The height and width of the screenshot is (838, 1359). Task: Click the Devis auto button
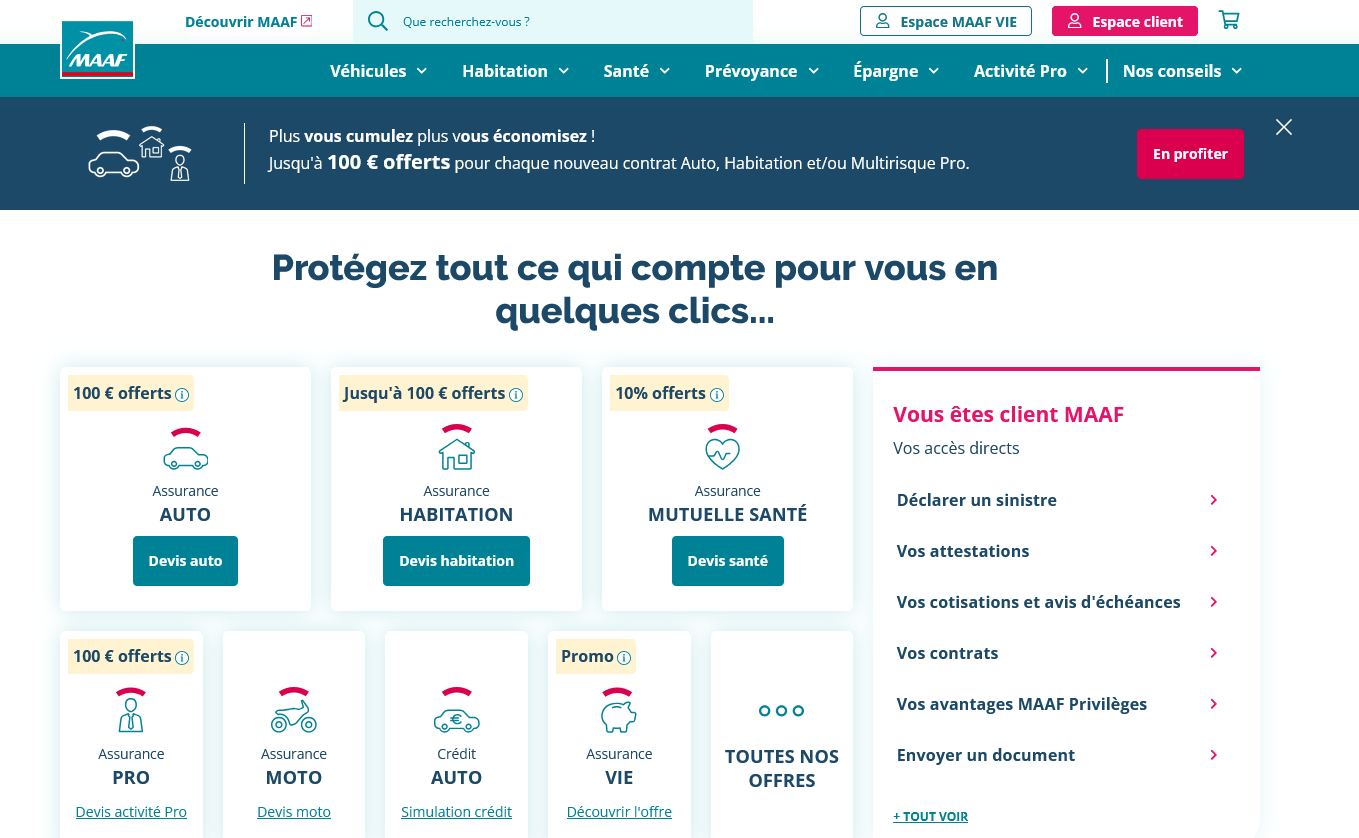(x=185, y=561)
